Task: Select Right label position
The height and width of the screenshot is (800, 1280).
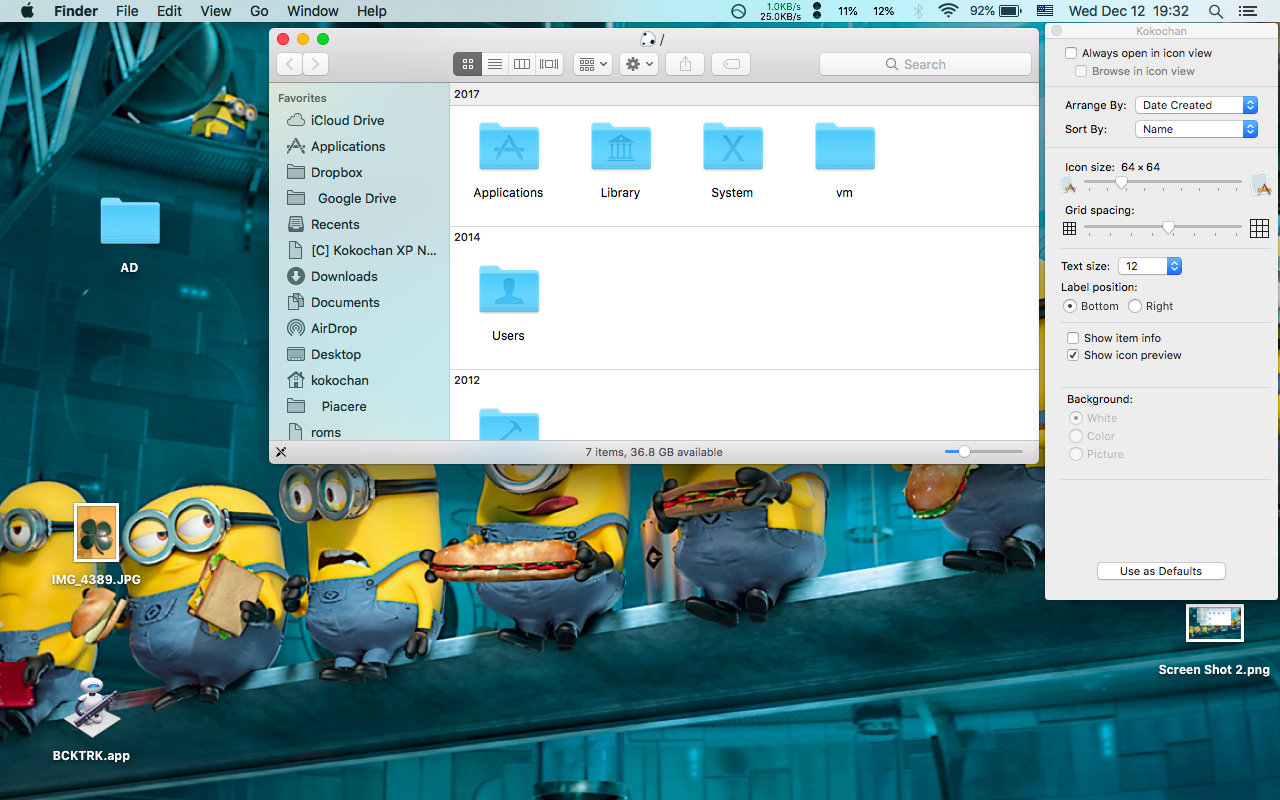Action: (x=1135, y=306)
